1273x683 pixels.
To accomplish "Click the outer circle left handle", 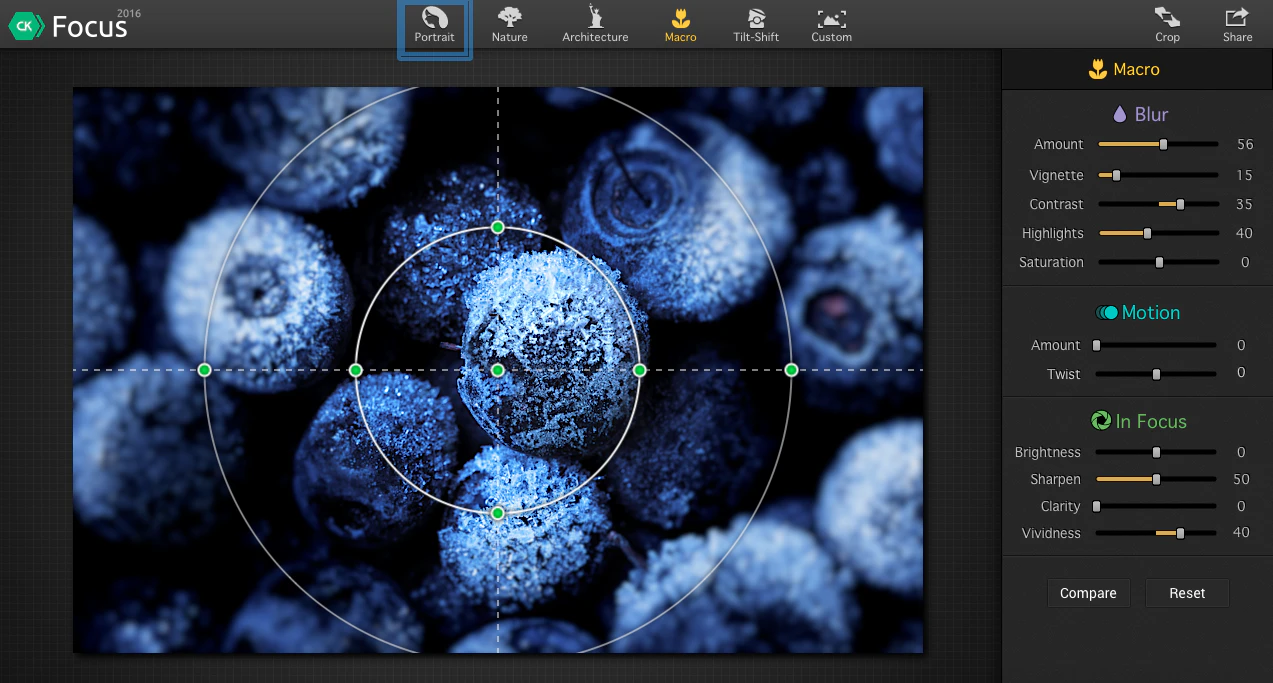I will tap(205, 370).
